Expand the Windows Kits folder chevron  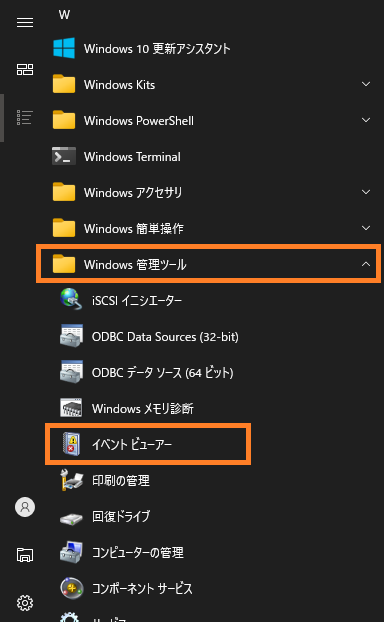pyautogui.click(x=366, y=84)
